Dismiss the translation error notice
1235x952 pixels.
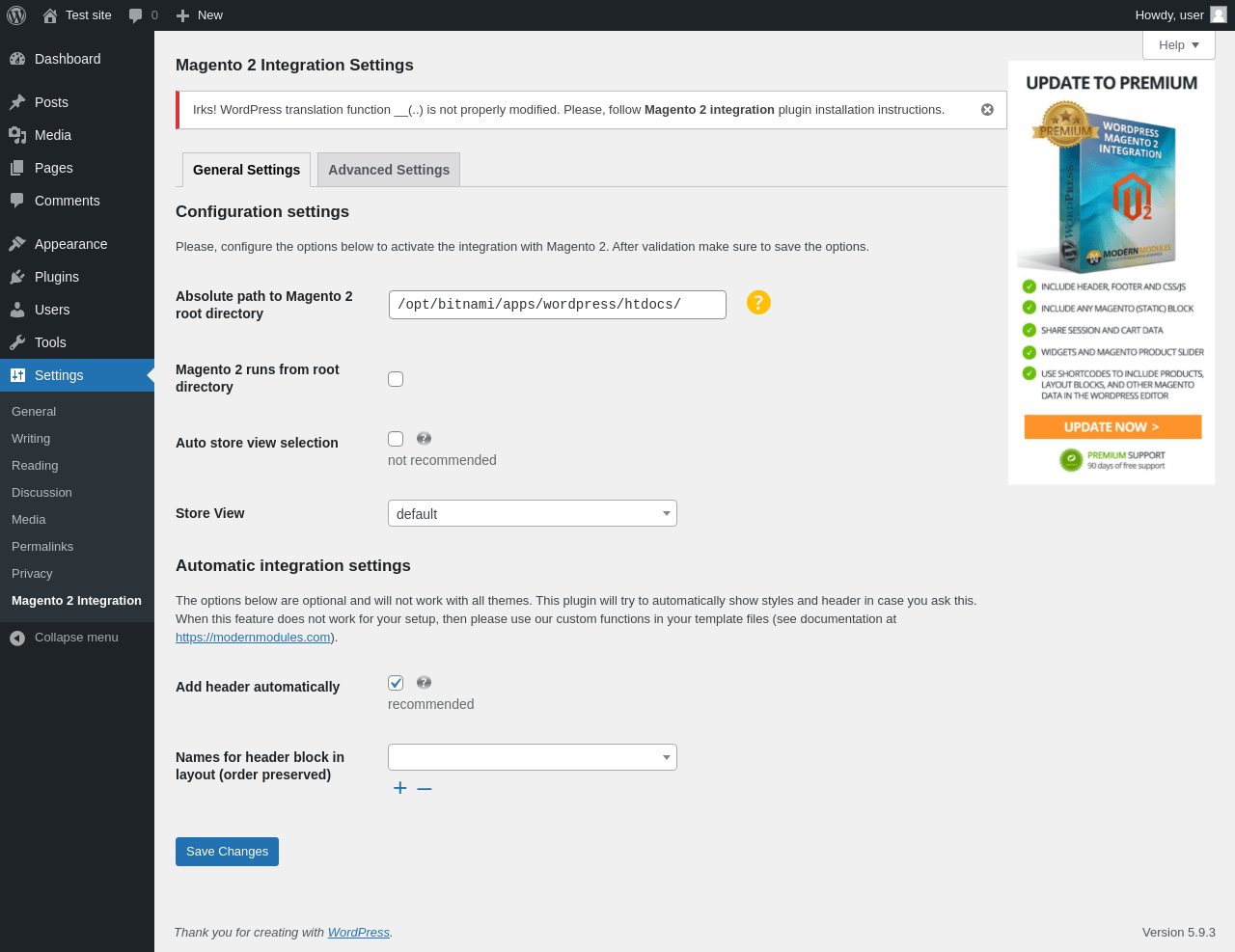click(x=987, y=110)
